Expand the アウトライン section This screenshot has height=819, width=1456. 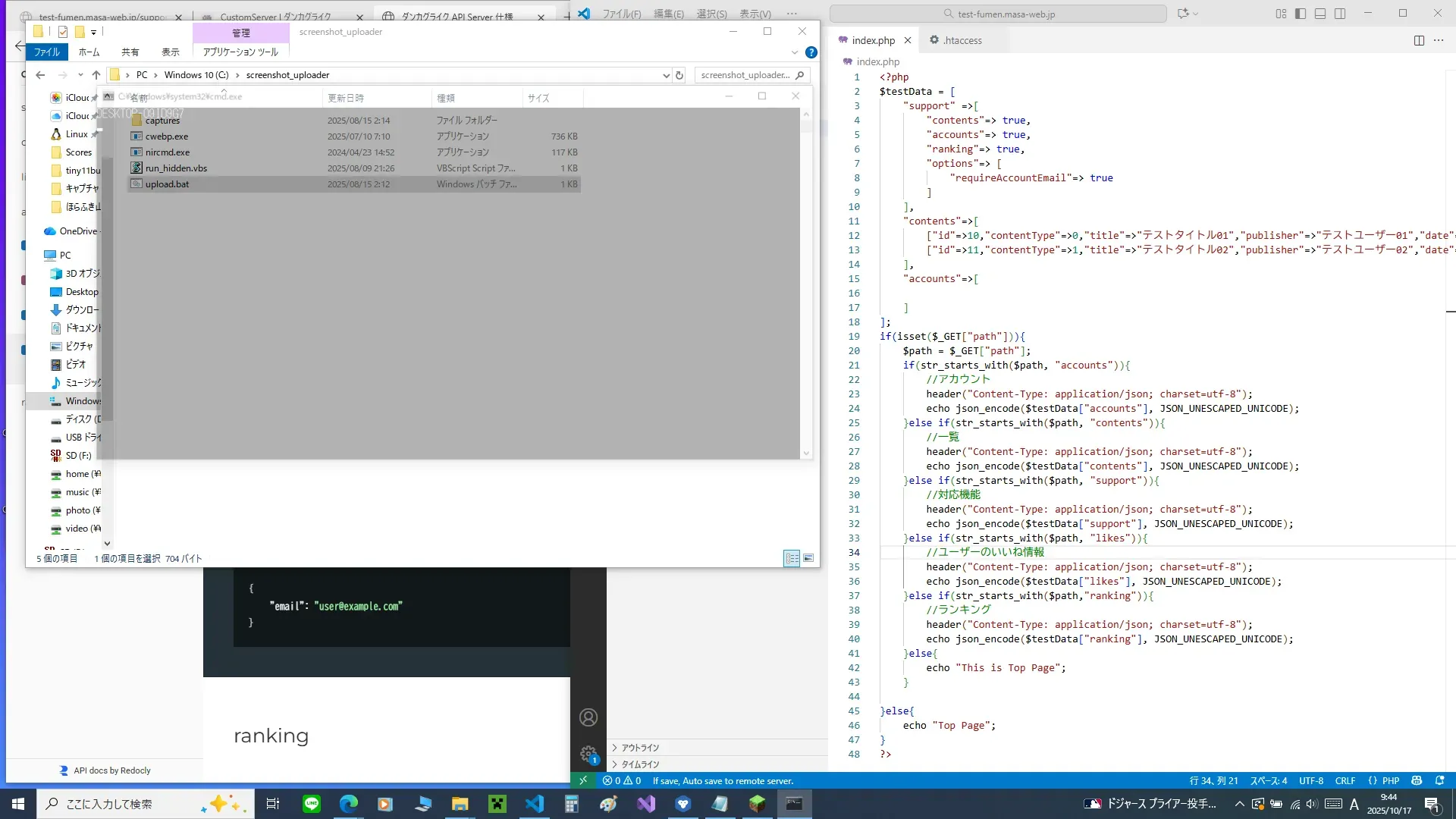click(640, 748)
